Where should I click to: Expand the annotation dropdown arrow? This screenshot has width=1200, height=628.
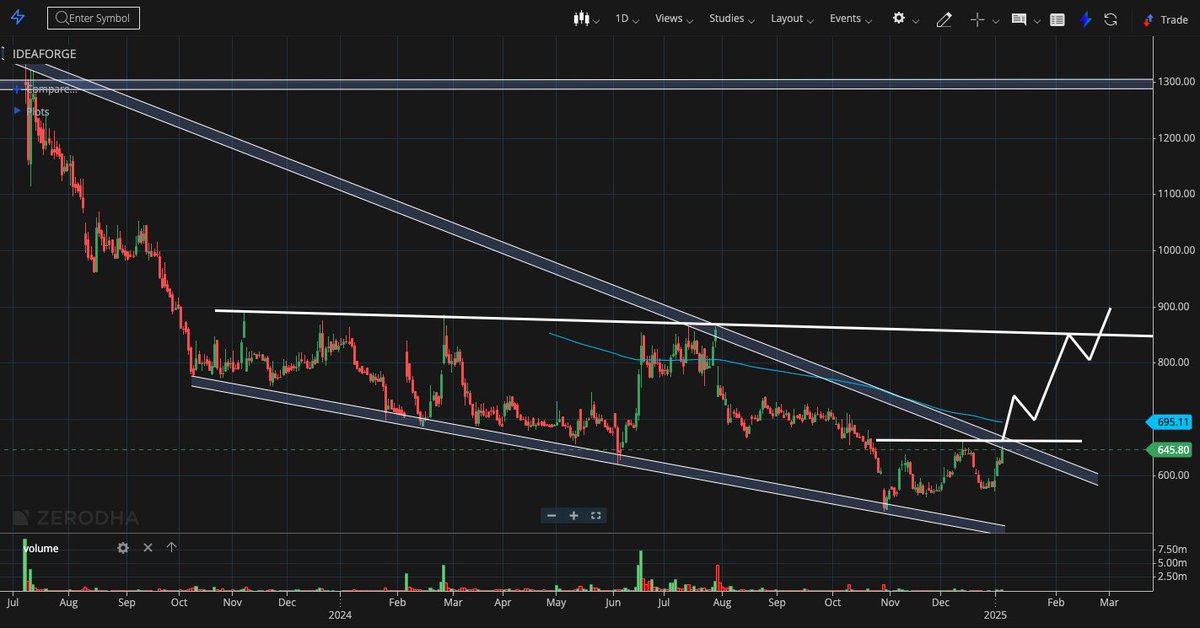tap(1037, 20)
